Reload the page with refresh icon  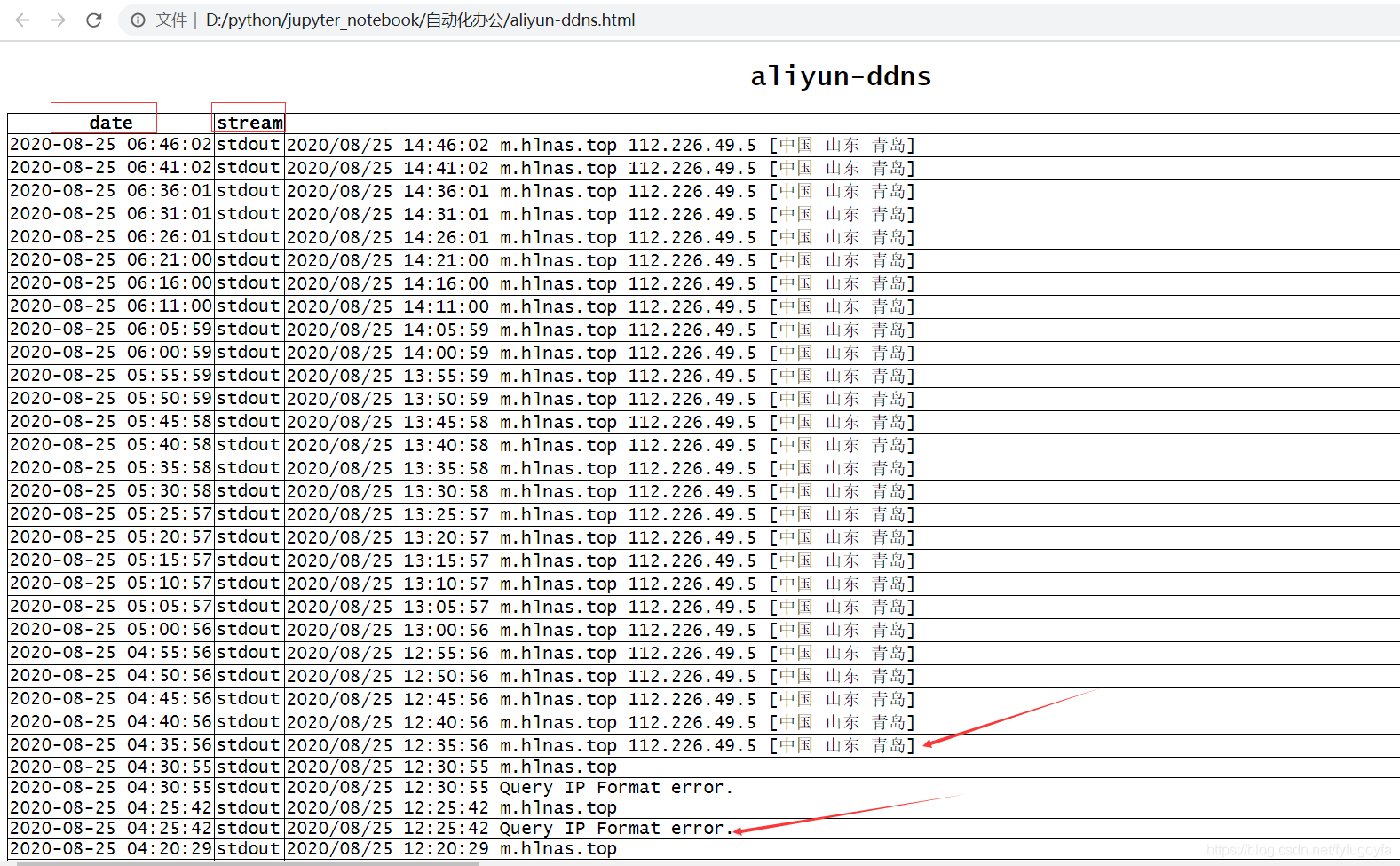94,20
